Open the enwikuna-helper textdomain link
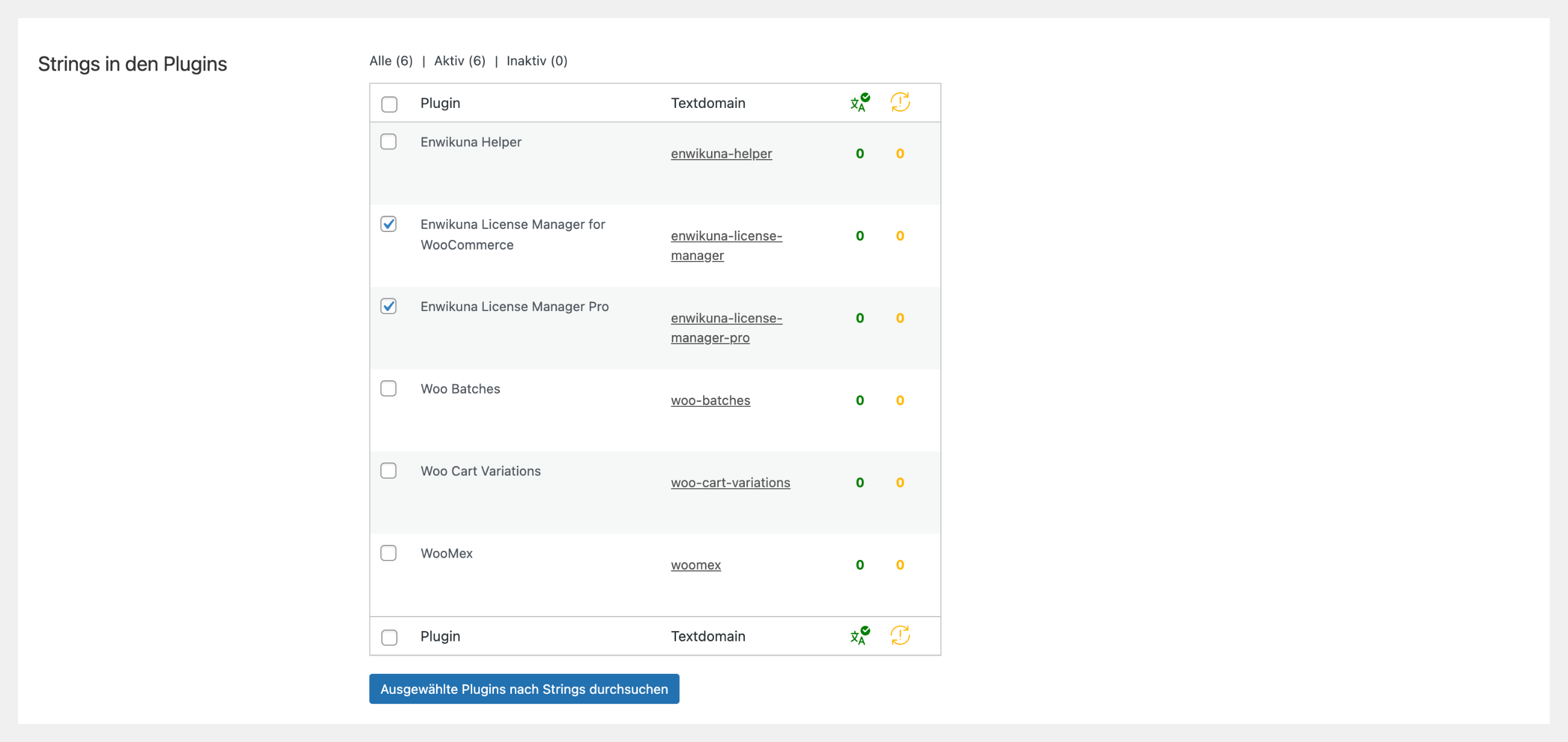This screenshot has height=742, width=1568. point(721,153)
